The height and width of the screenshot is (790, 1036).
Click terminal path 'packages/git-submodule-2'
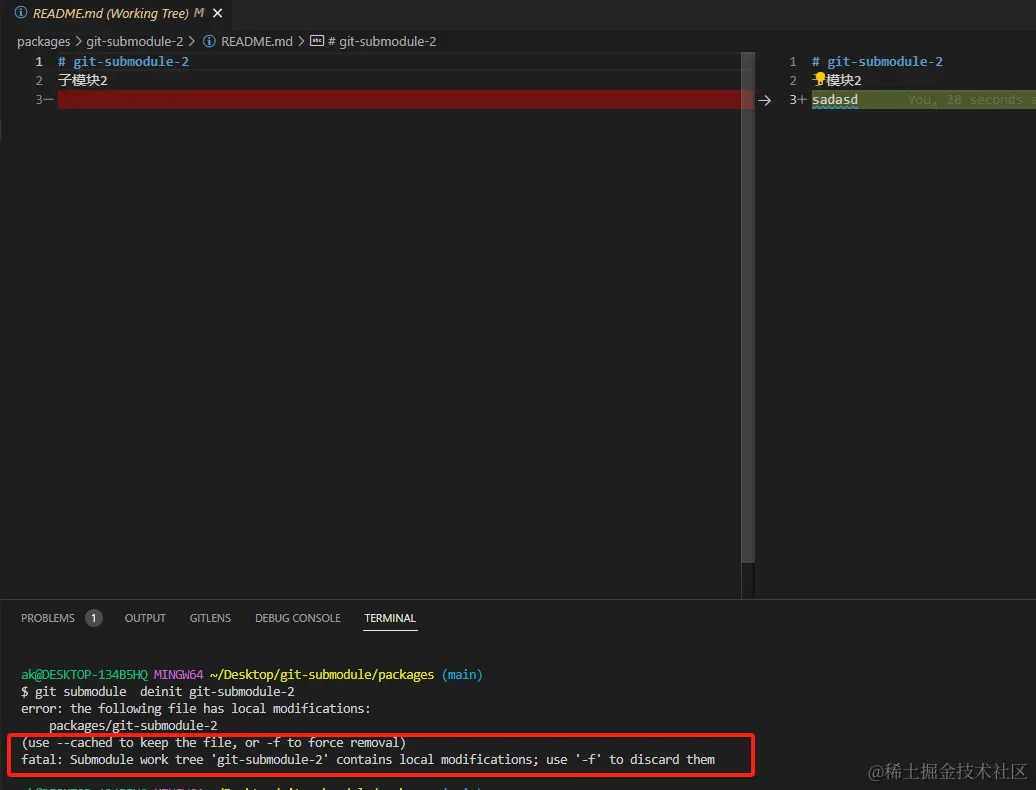point(133,725)
